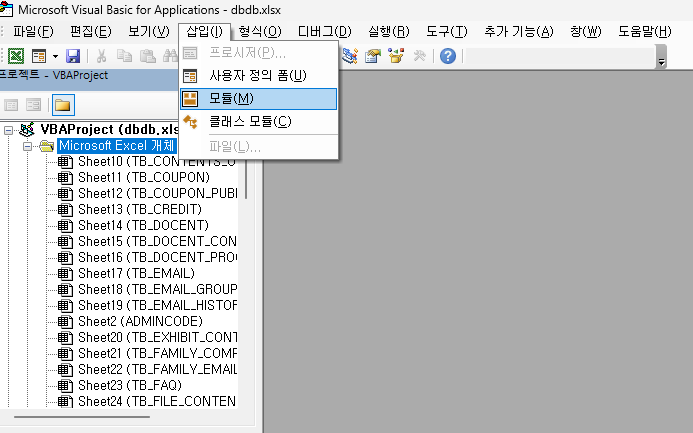Screen dimensions: 693x433
Task: Click the Paste clipboard toolbar icon
Action: [147, 56]
